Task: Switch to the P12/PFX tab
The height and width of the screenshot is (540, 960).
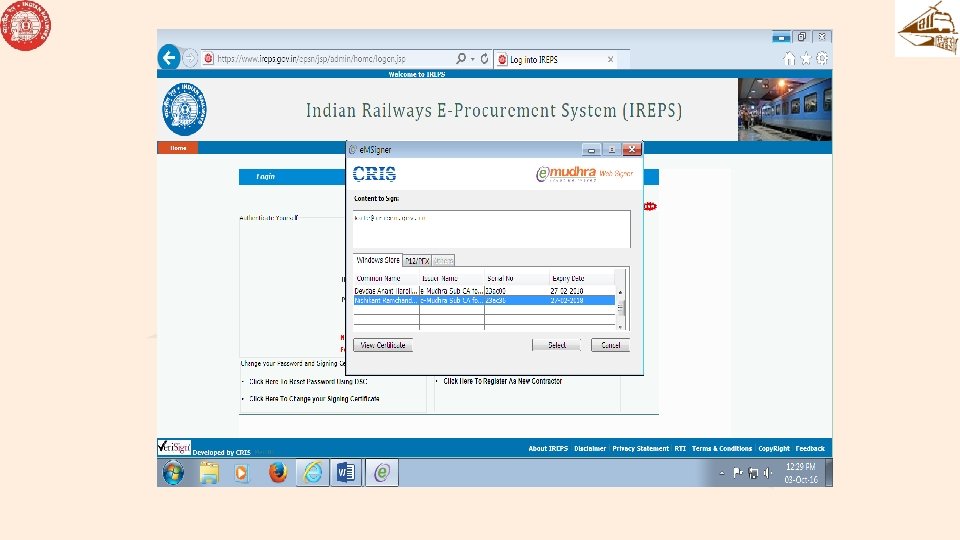Action: point(417,261)
